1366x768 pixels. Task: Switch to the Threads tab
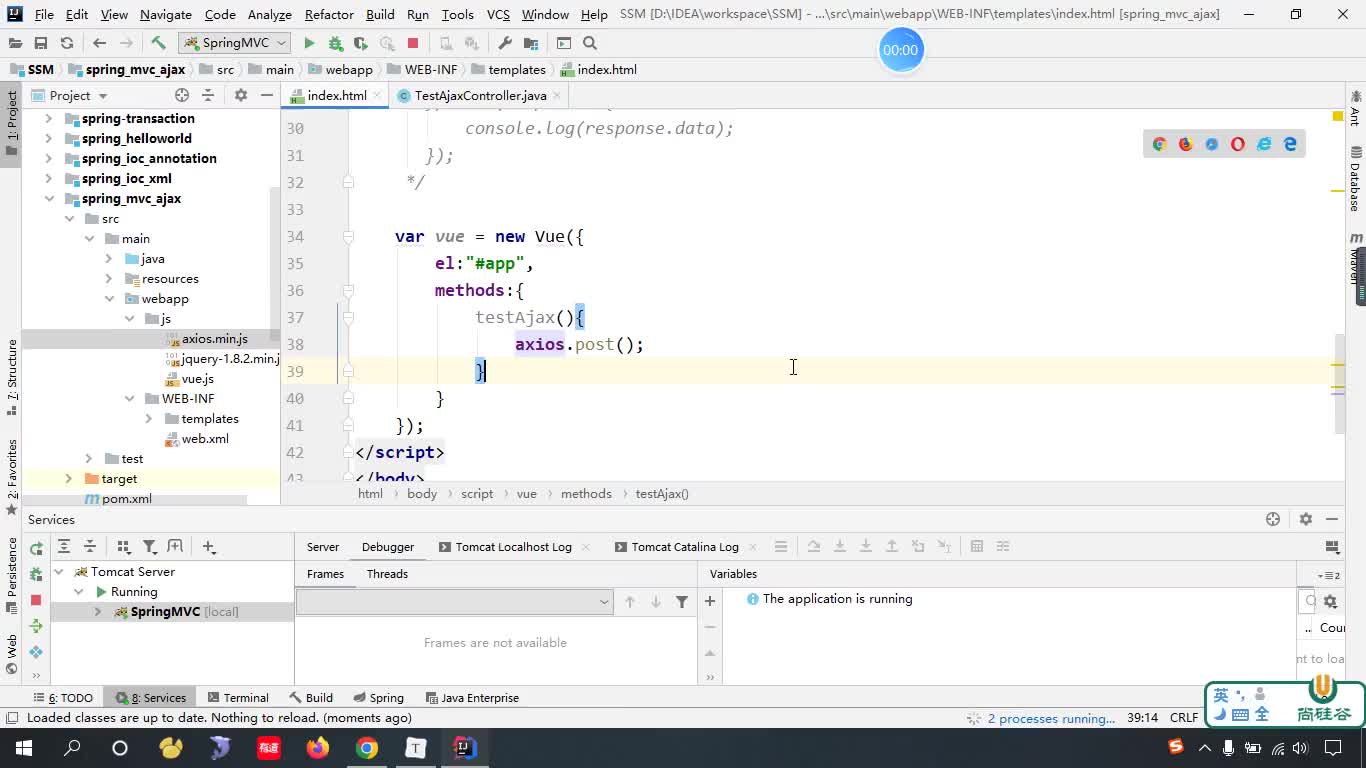coord(387,574)
